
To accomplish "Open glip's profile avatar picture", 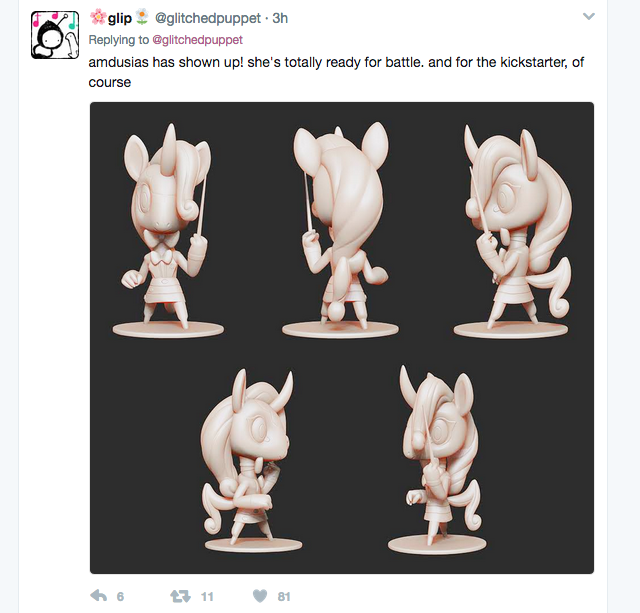I will point(55,35).
